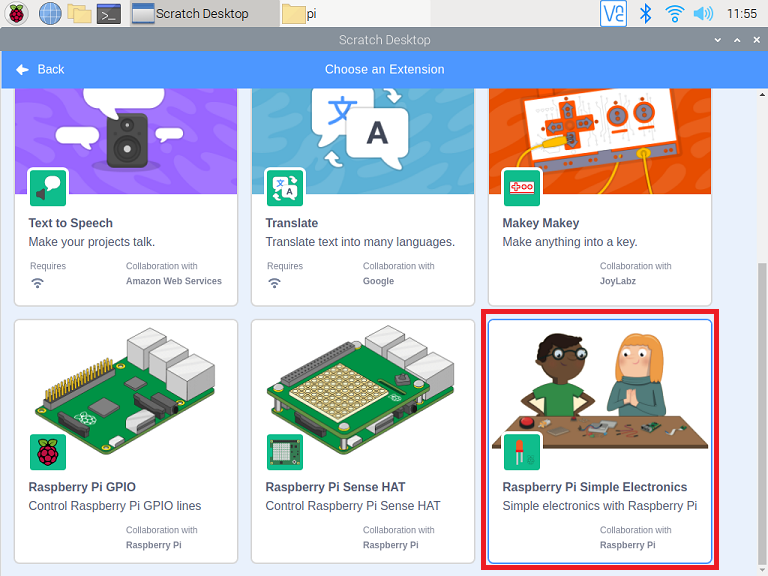The height and width of the screenshot is (576, 768).
Task: Maximize Scratch Desktop with the up chevron
Action: 737,40
